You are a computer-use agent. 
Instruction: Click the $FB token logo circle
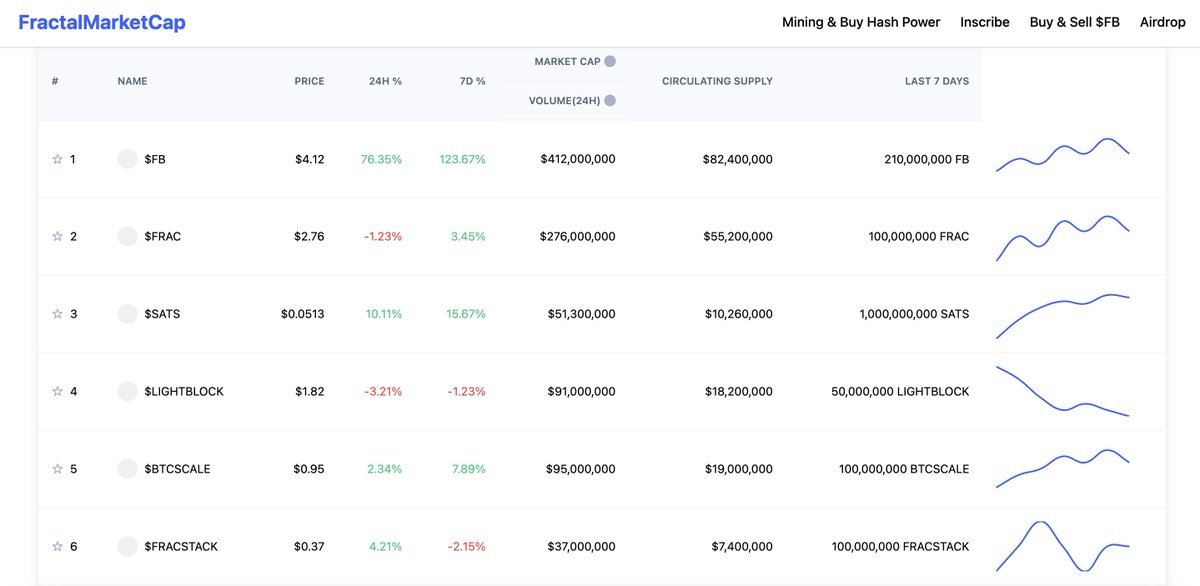(127, 158)
